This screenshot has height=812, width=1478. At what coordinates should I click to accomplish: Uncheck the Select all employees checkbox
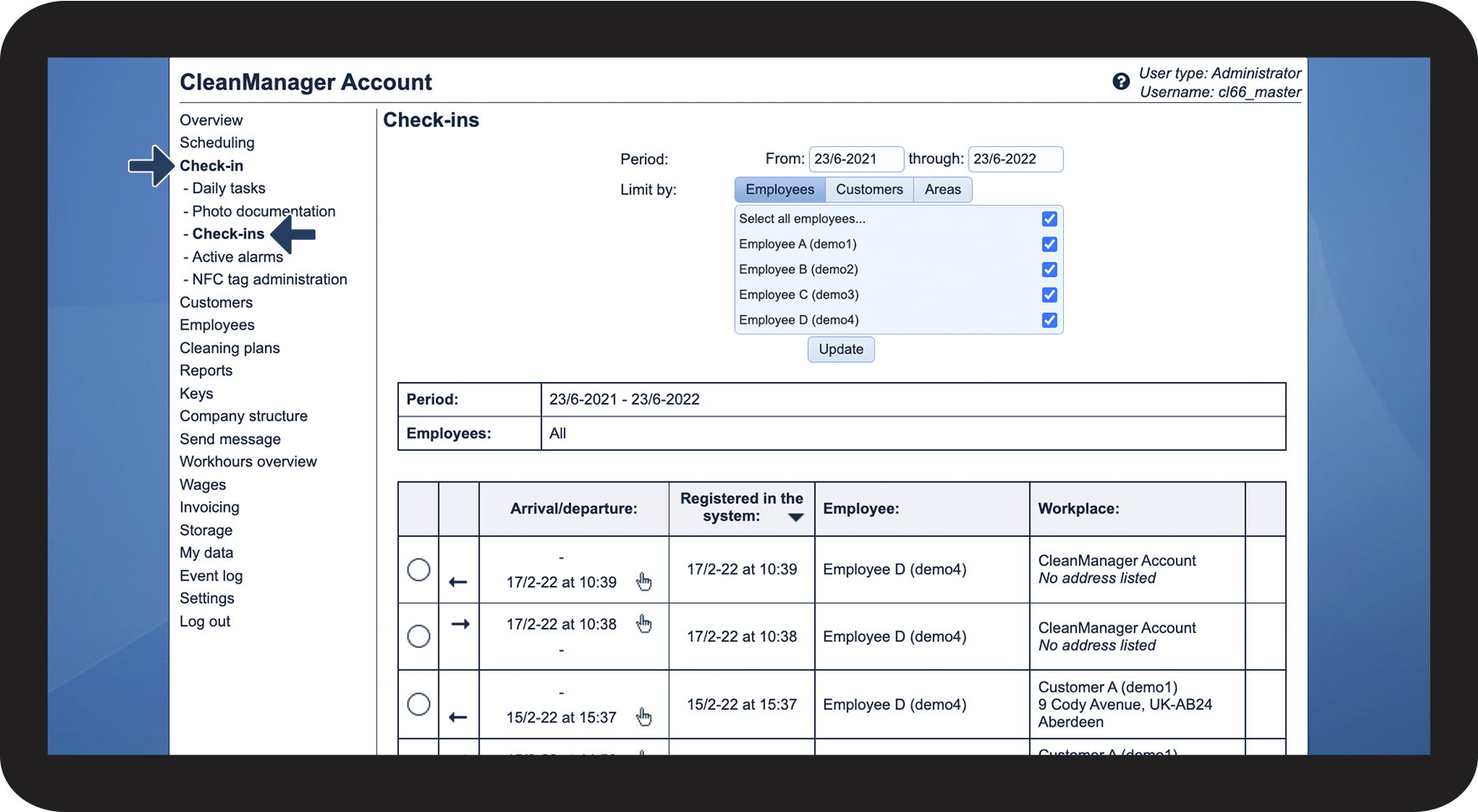[x=1049, y=219]
